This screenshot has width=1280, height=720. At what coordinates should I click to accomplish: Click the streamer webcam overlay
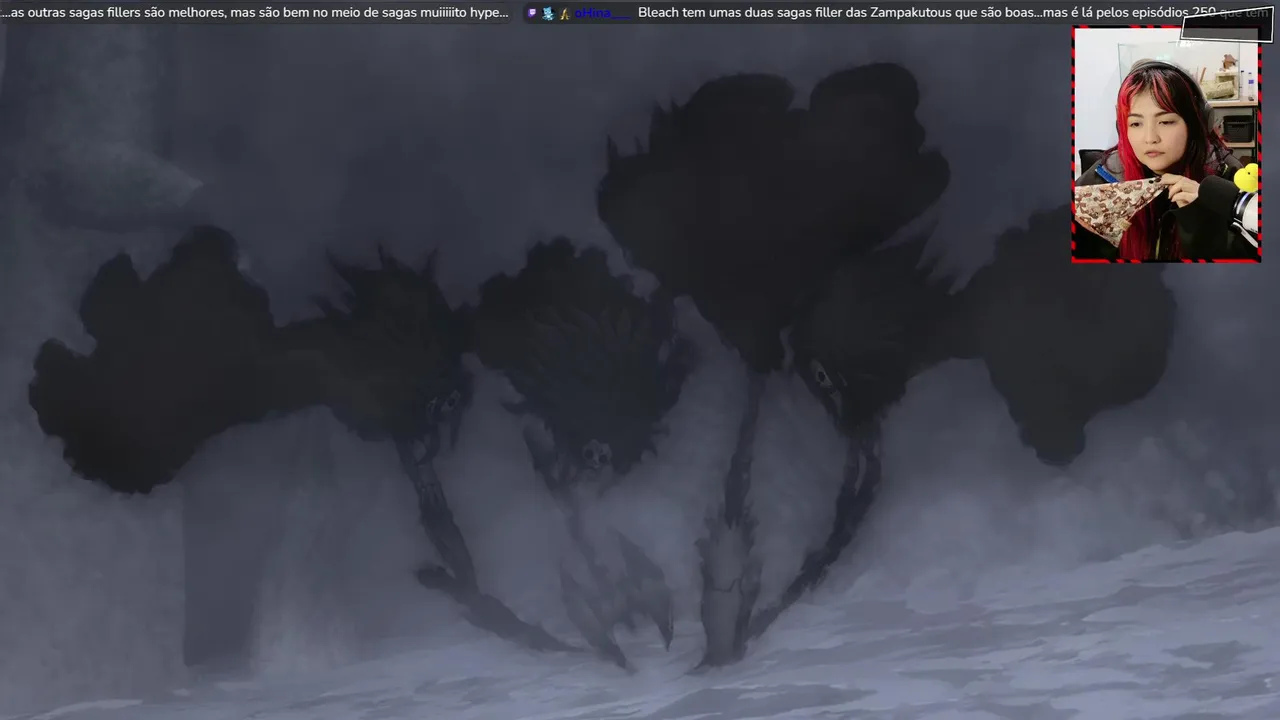click(1166, 144)
